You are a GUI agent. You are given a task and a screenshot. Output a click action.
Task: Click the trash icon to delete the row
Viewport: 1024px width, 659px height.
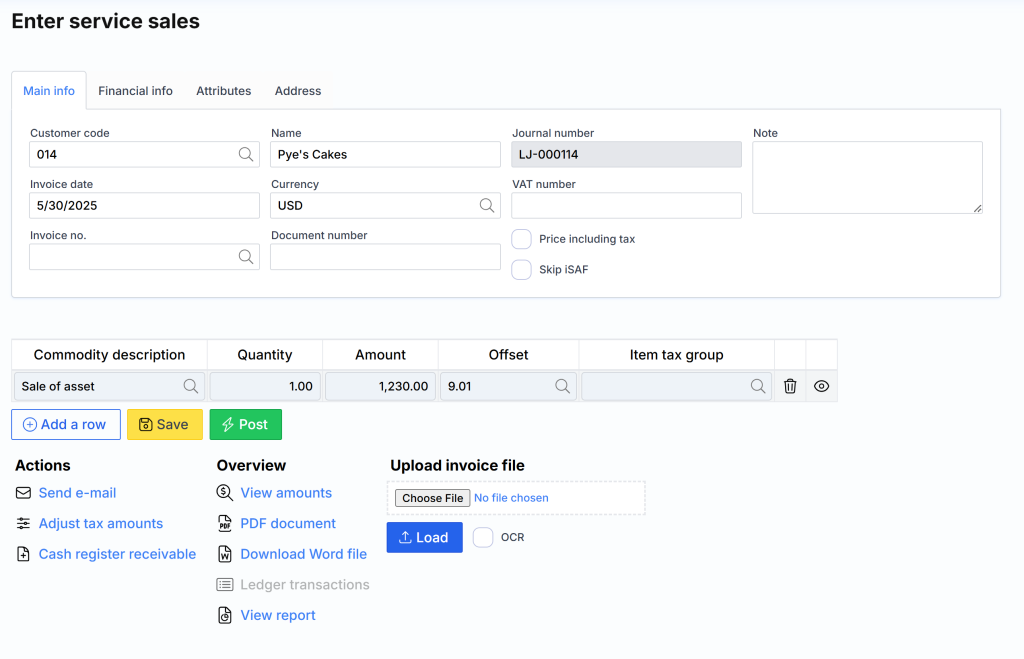[790, 386]
